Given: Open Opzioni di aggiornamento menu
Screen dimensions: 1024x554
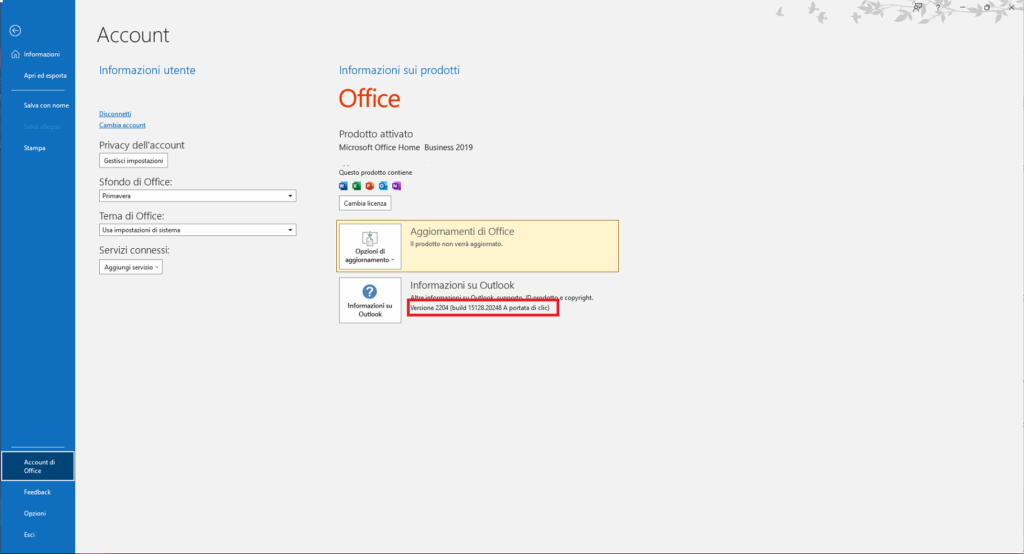Looking at the screenshot, I should pyautogui.click(x=370, y=246).
